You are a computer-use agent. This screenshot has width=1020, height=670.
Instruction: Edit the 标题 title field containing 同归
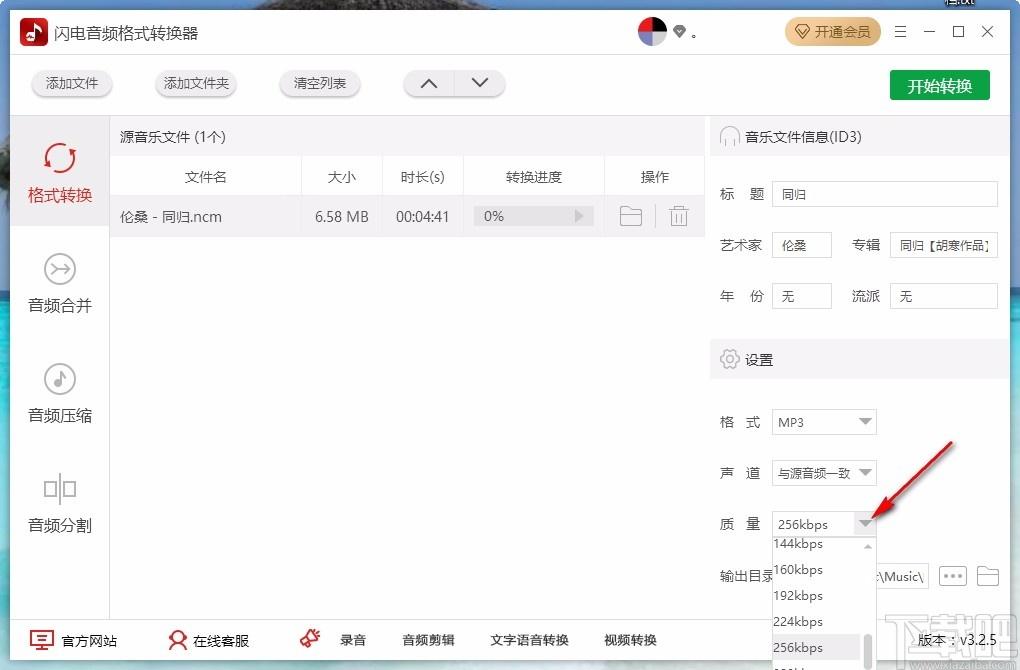tap(885, 194)
